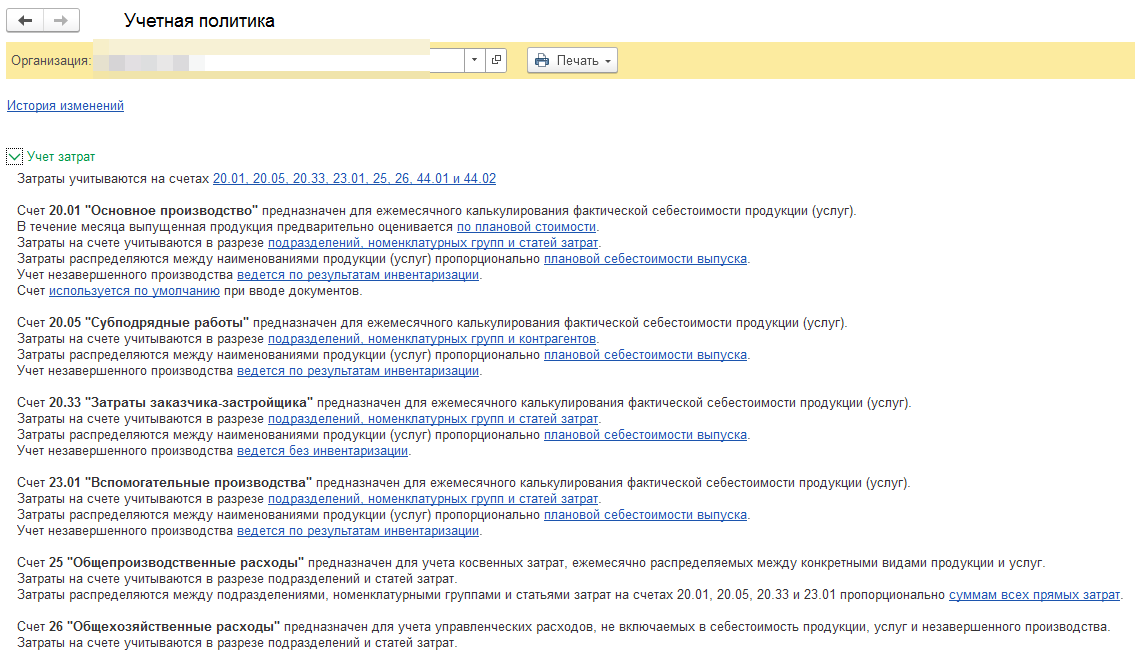
Task: Click inventory results link under account 23.01
Action: tap(358, 531)
